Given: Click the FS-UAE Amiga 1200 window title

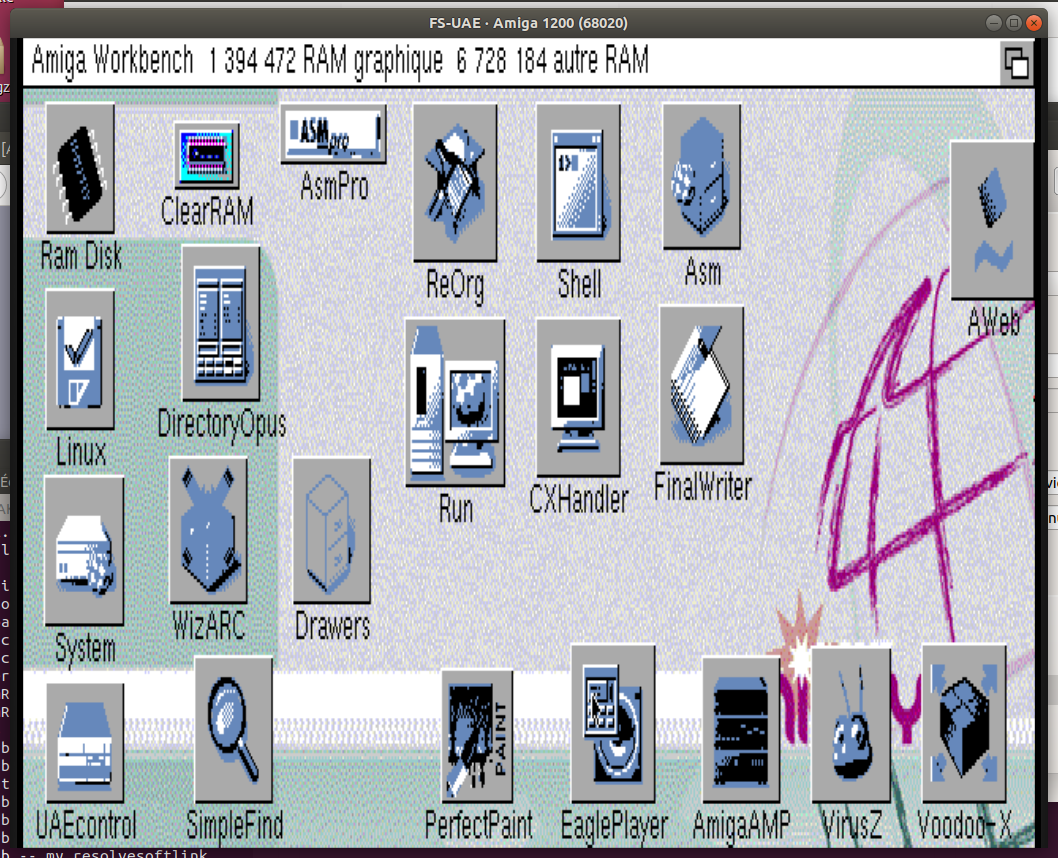Looking at the screenshot, I should [528, 23].
